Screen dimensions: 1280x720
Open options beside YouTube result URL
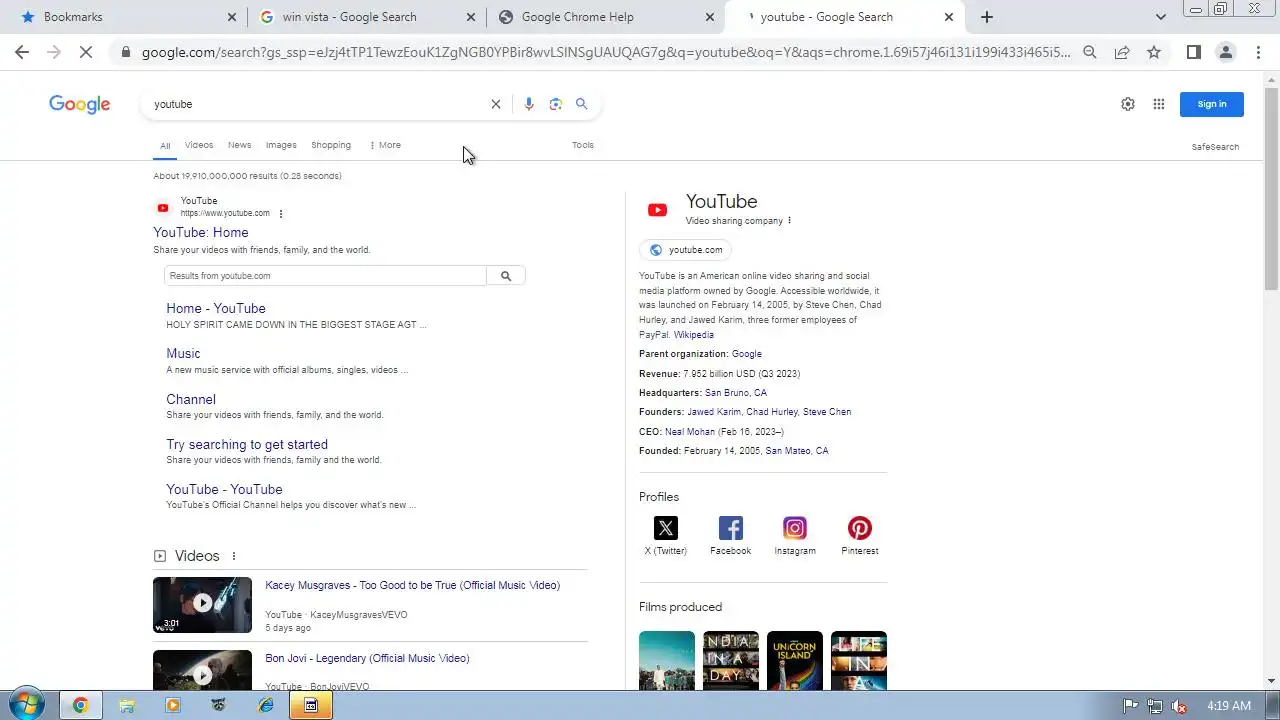tap(281, 214)
